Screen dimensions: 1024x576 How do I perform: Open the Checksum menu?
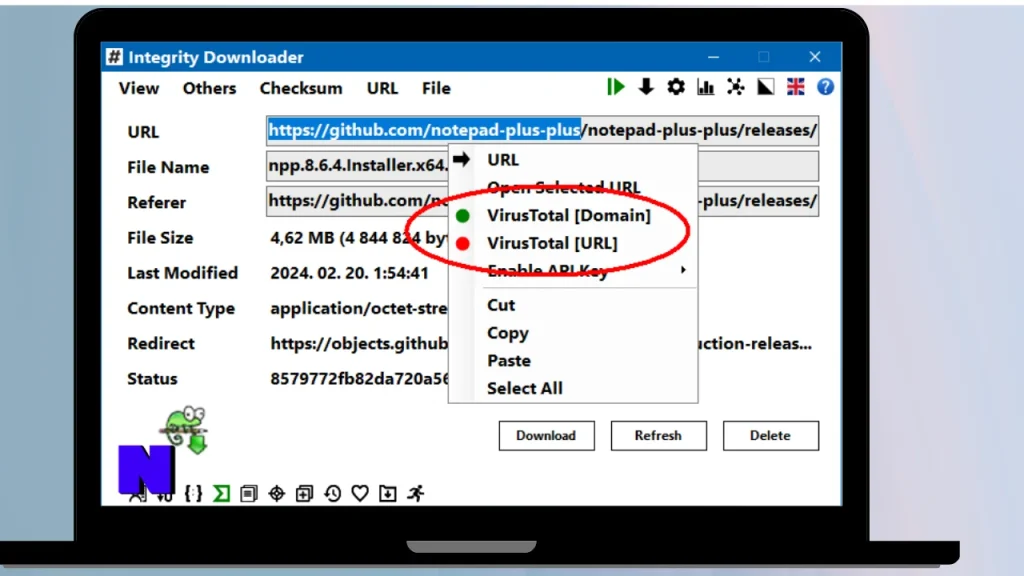[x=301, y=88]
